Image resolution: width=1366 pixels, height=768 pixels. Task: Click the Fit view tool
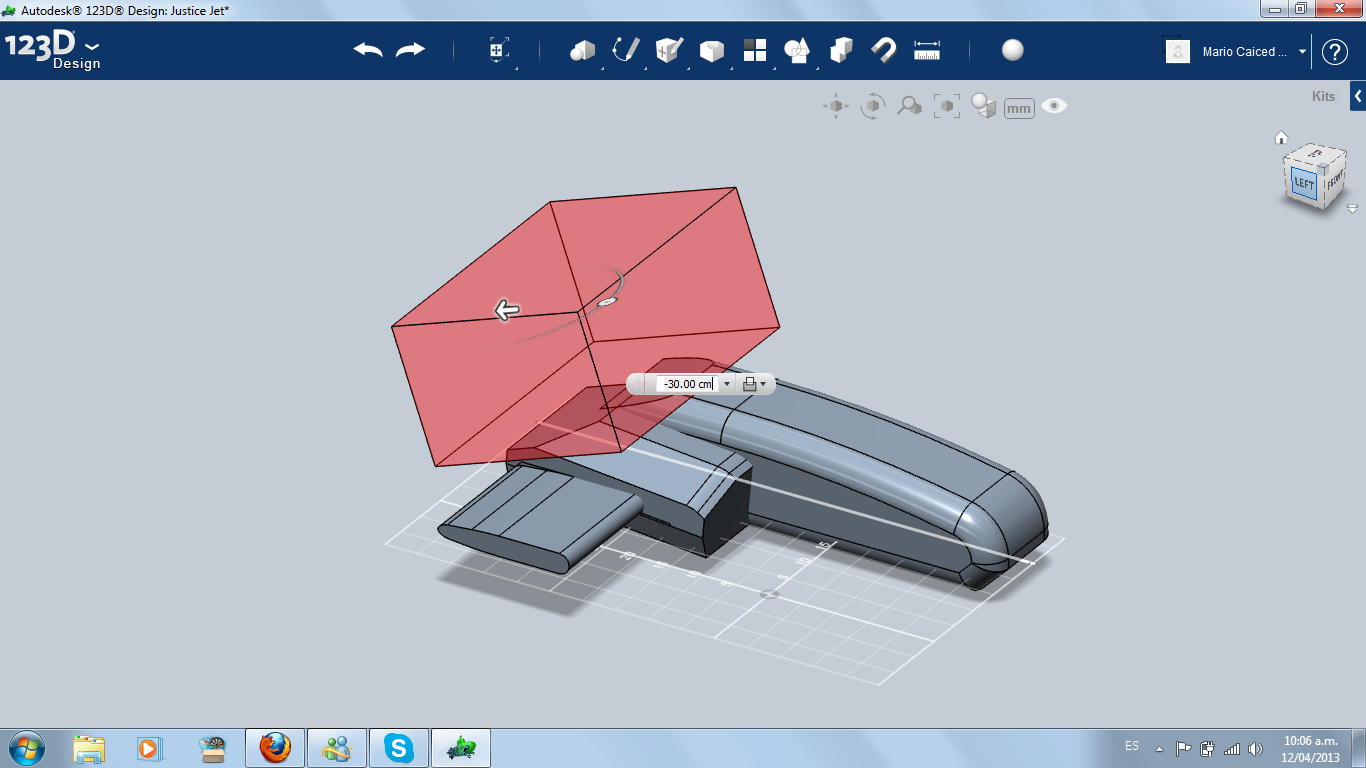tap(946, 106)
